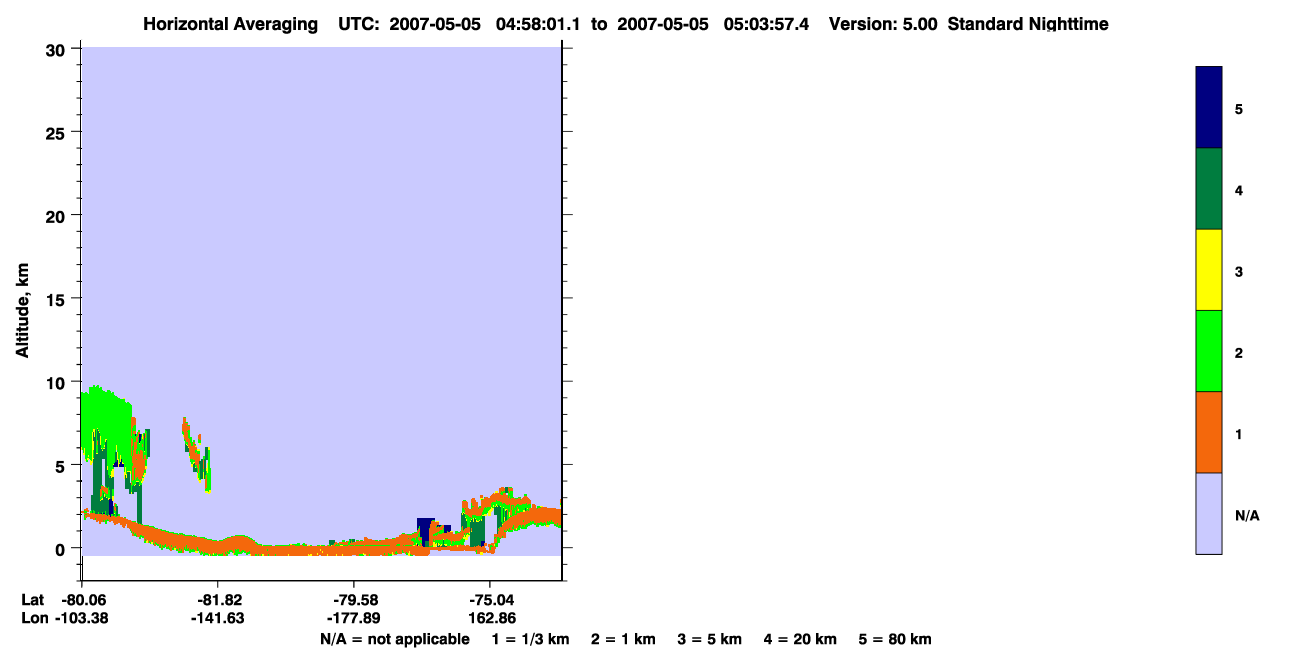Click the 'Standard Nighttime' text
Screen dimensions: 1300x667
point(1028,24)
